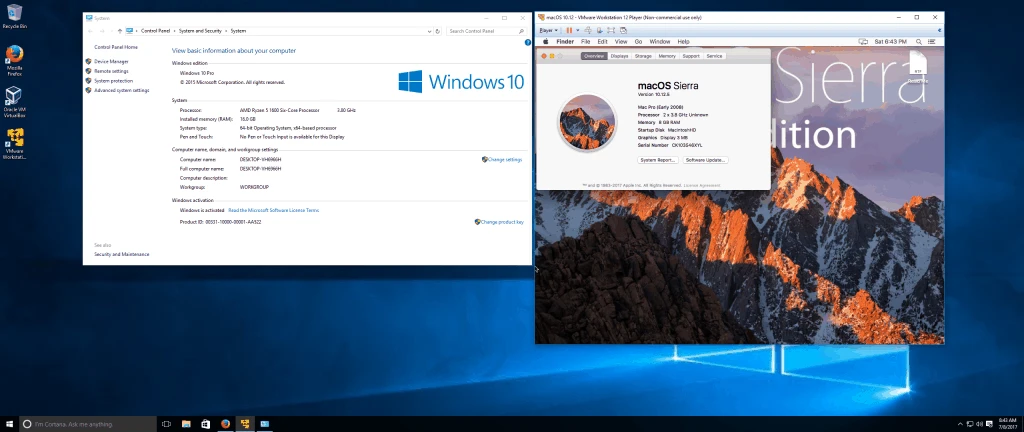
Task: Open Action Center notifications icon
Action: (989, 424)
